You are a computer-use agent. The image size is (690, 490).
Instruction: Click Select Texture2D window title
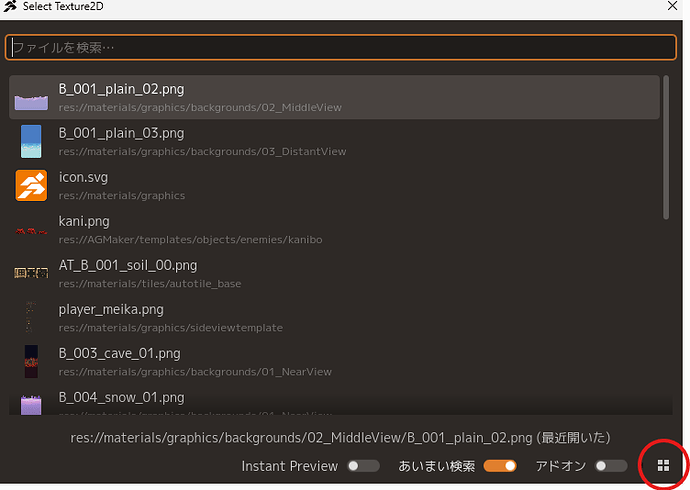[x=63, y=6]
